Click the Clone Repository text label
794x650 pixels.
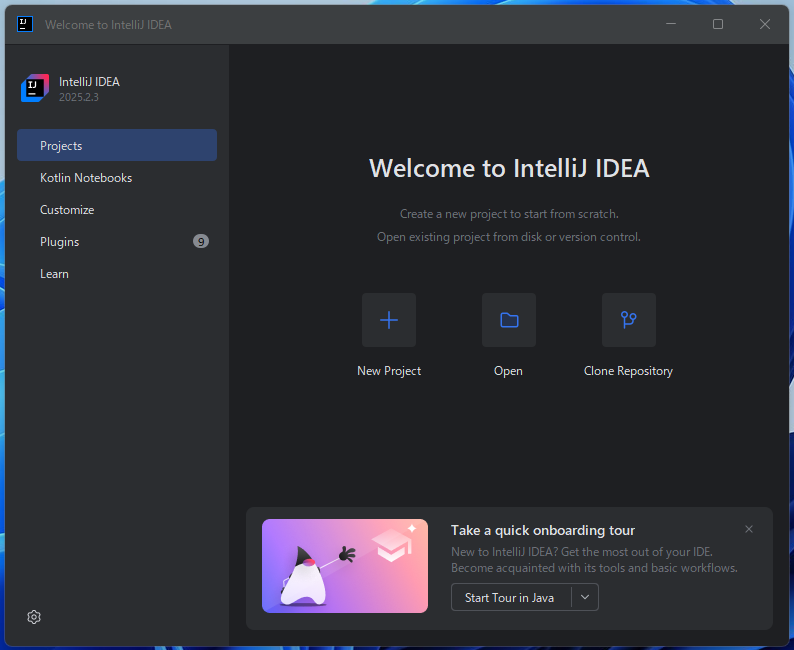tap(628, 371)
